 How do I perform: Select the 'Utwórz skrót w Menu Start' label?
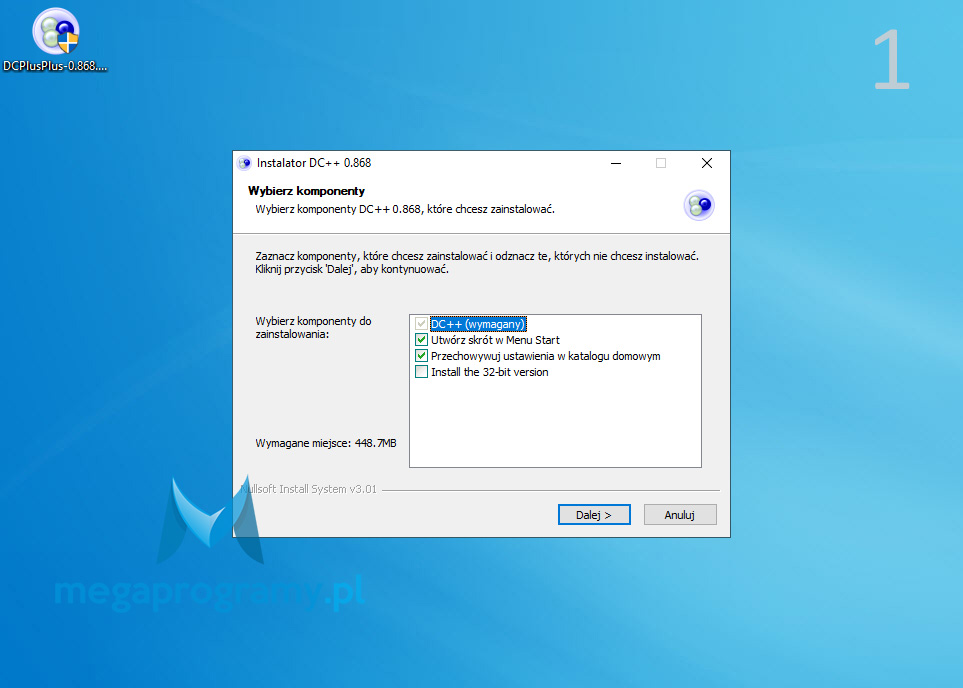click(495, 340)
